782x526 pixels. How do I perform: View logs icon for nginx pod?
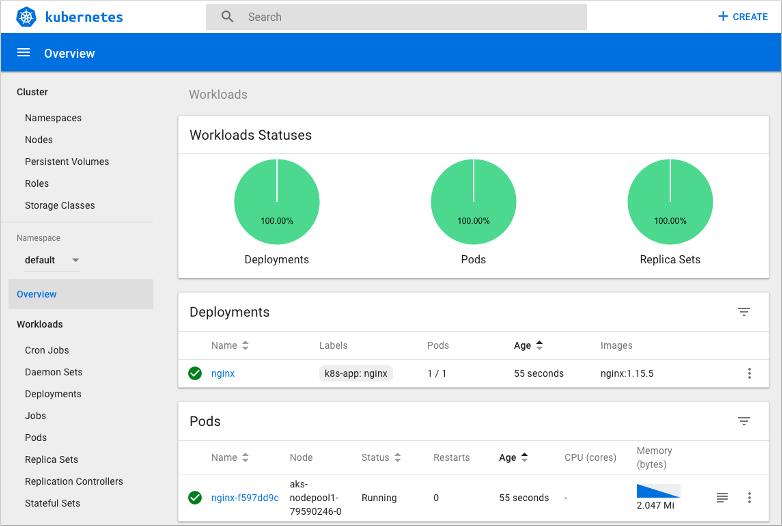(722, 497)
